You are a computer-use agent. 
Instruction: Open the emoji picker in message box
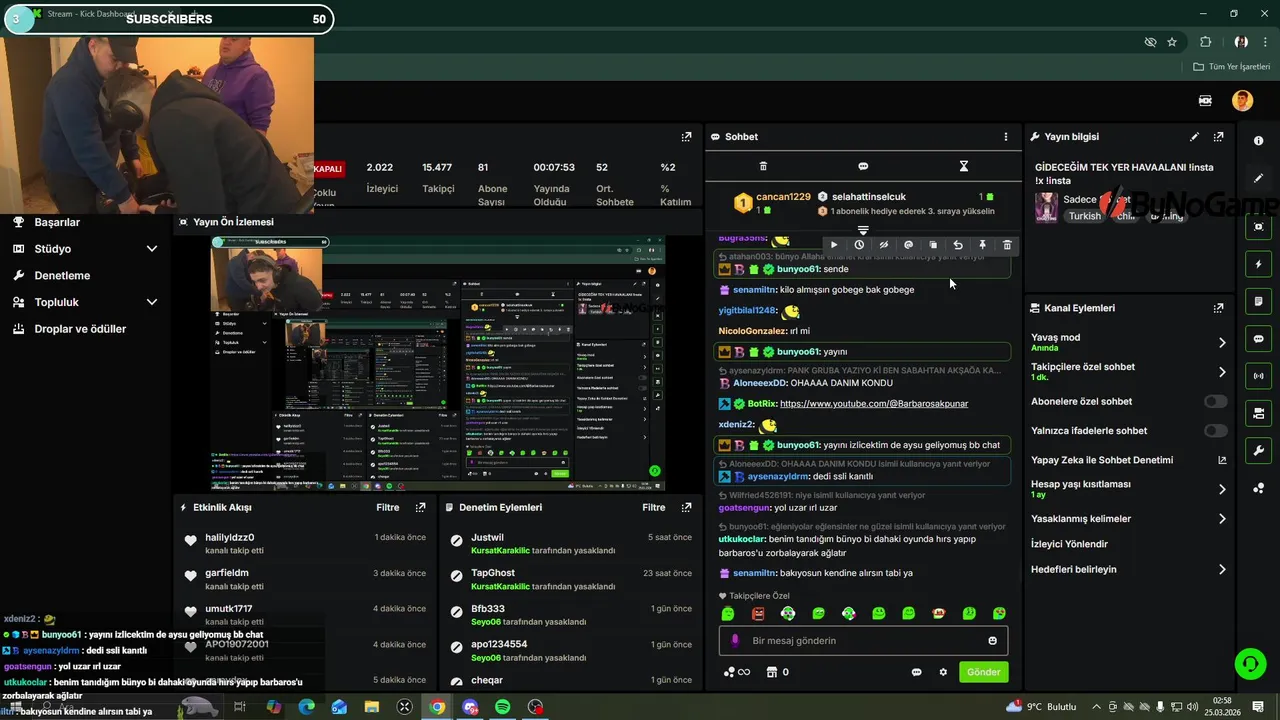coord(992,641)
